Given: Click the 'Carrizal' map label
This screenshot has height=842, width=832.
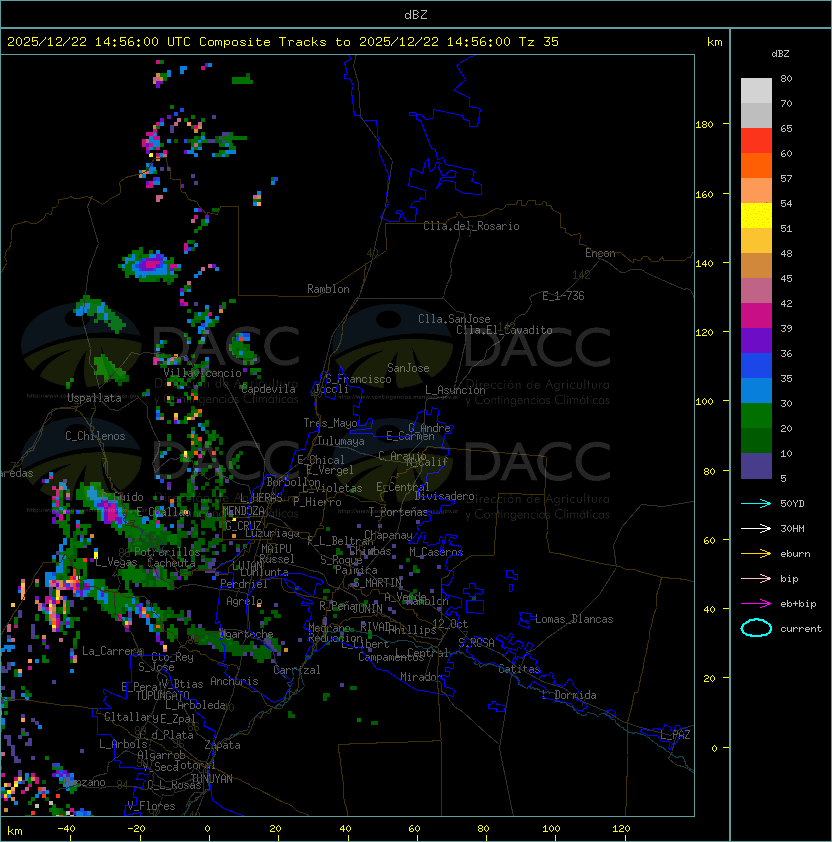Looking at the screenshot, I should coord(297,671).
